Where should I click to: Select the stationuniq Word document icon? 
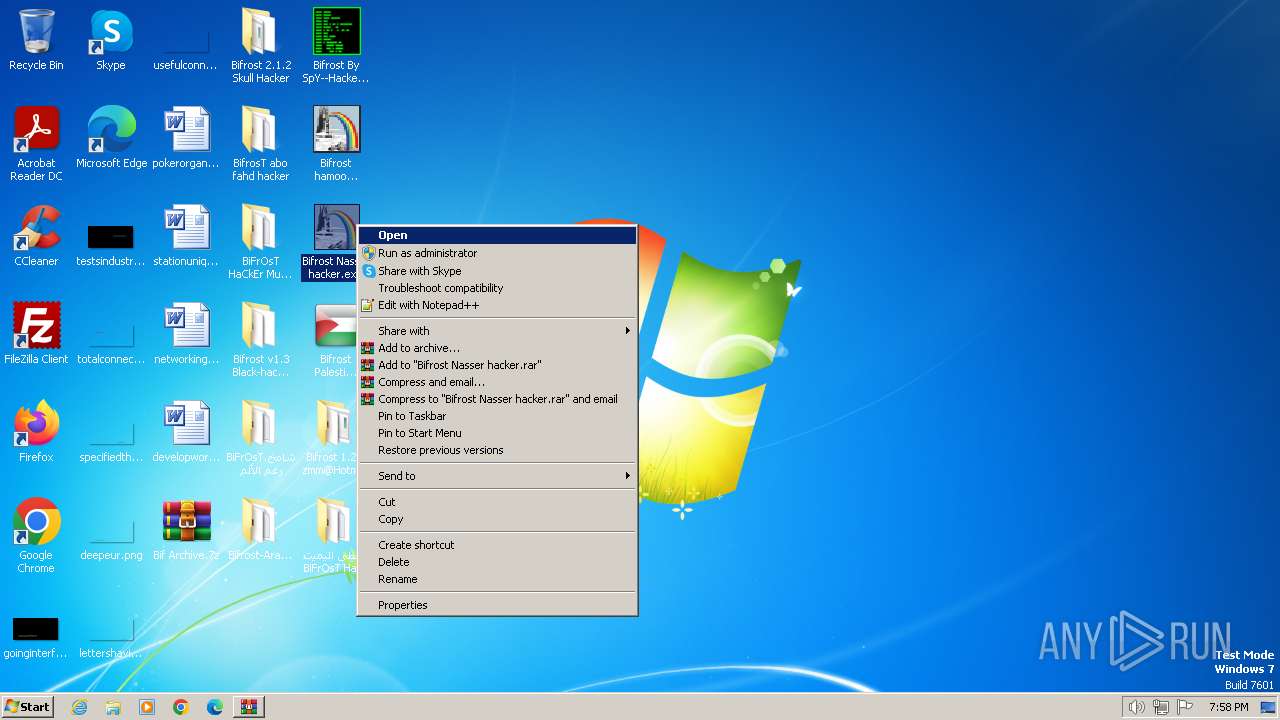tap(185, 236)
